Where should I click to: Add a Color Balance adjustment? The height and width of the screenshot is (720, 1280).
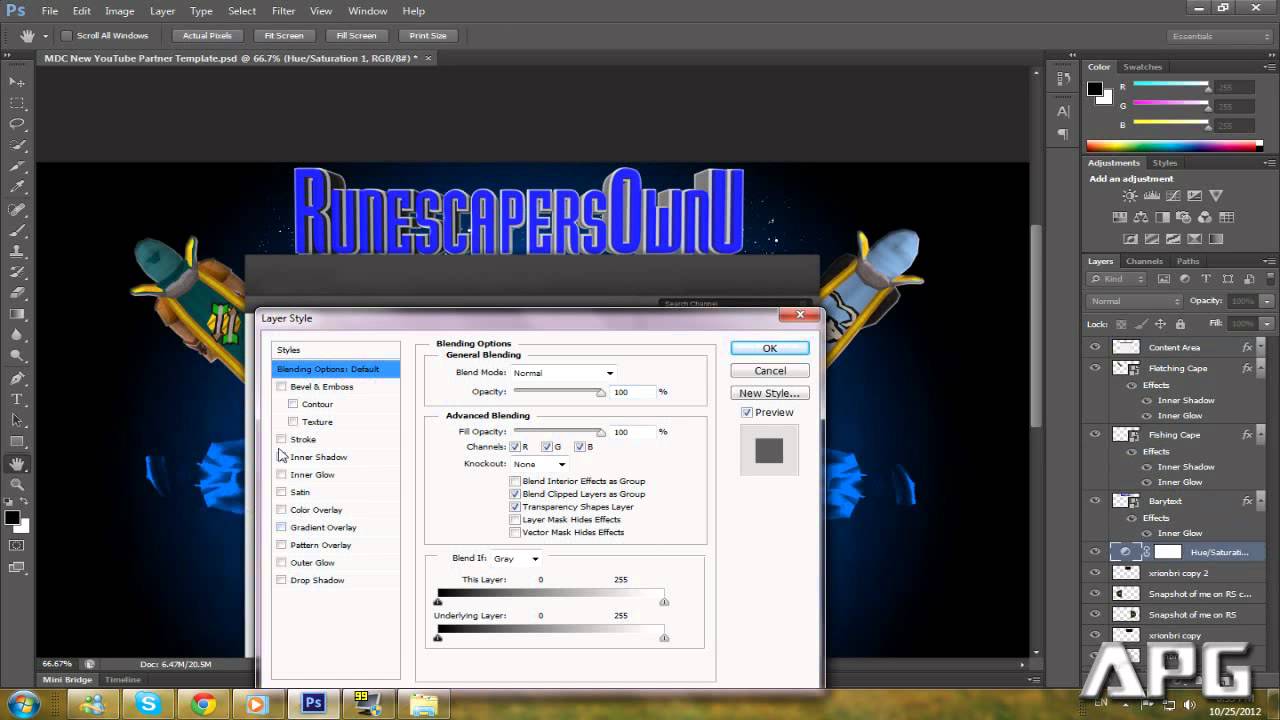click(1141, 217)
